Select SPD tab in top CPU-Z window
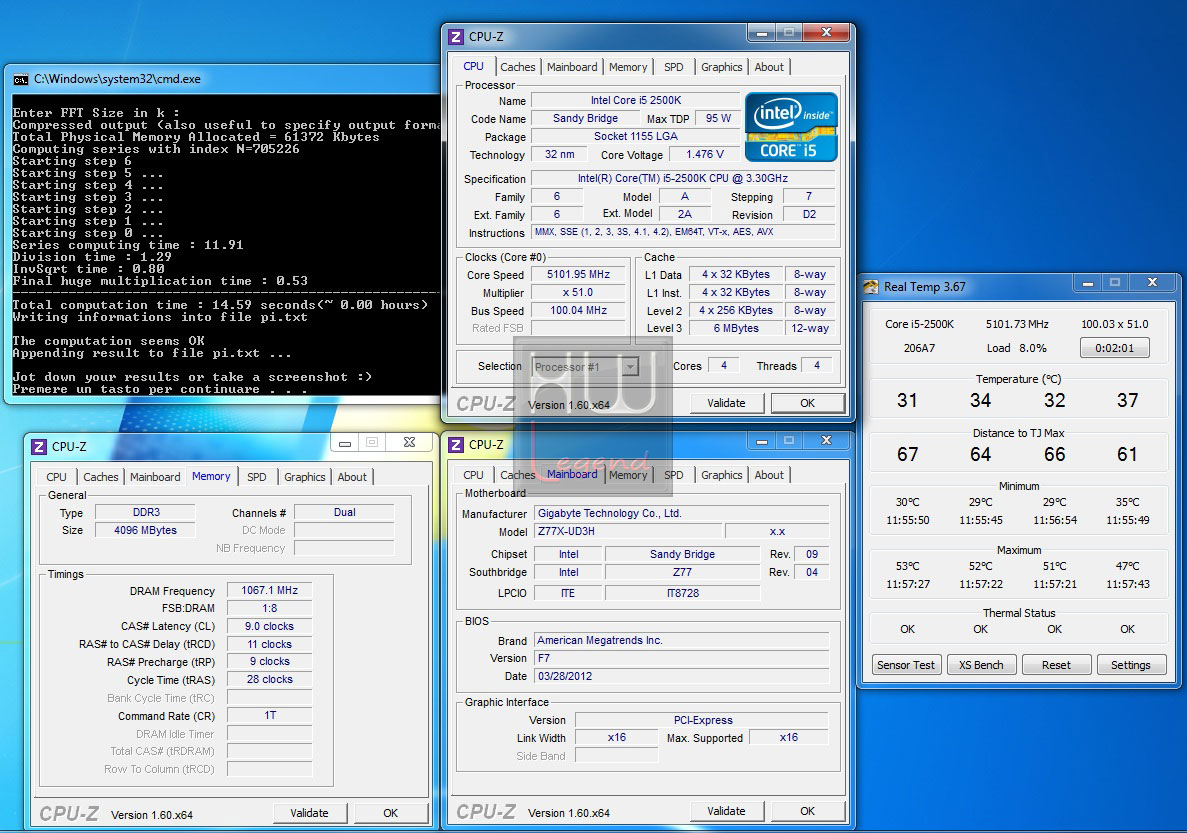 (x=674, y=67)
